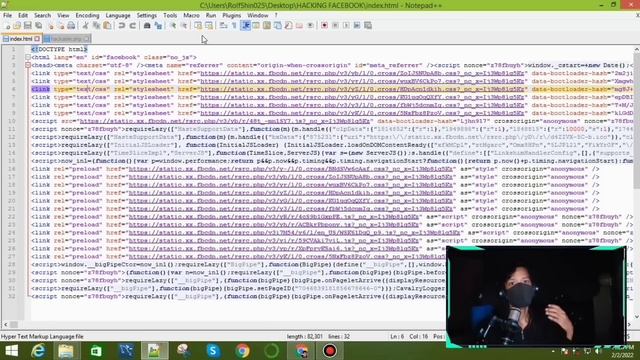Open Google Chrome from the taskbar
640x360 pixels.
242,351
